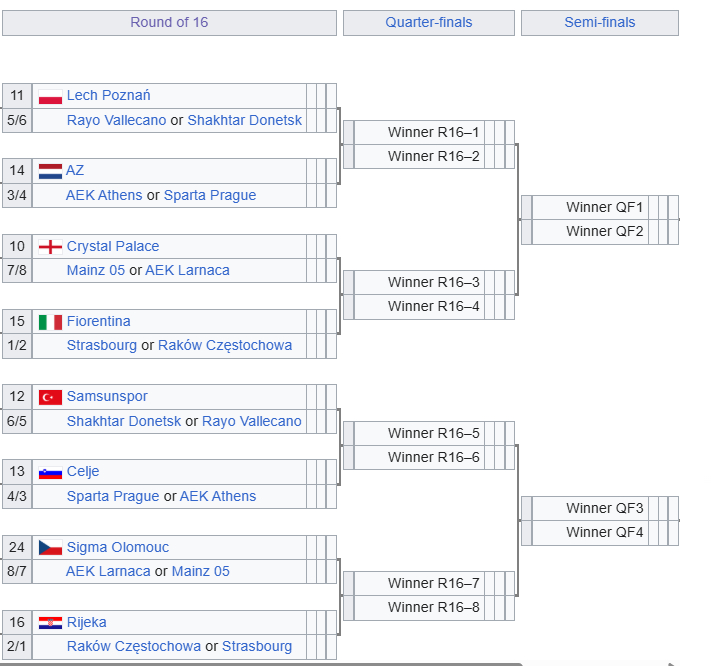The image size is (711, 666).
Task: Click the Netherlands flag next to AZ
Action: pos(50,171)
